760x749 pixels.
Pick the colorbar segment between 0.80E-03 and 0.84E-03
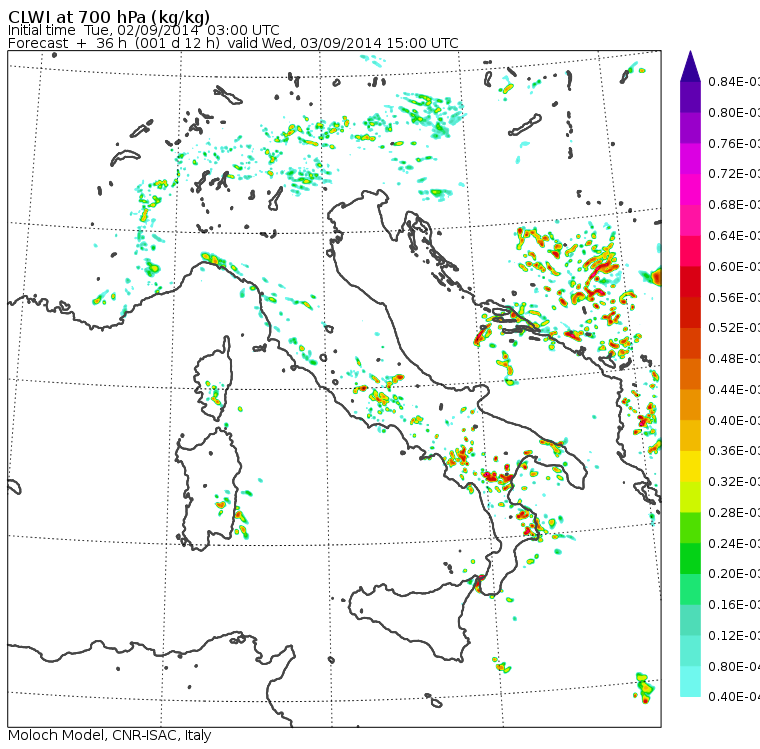click(x=690, y=97)
